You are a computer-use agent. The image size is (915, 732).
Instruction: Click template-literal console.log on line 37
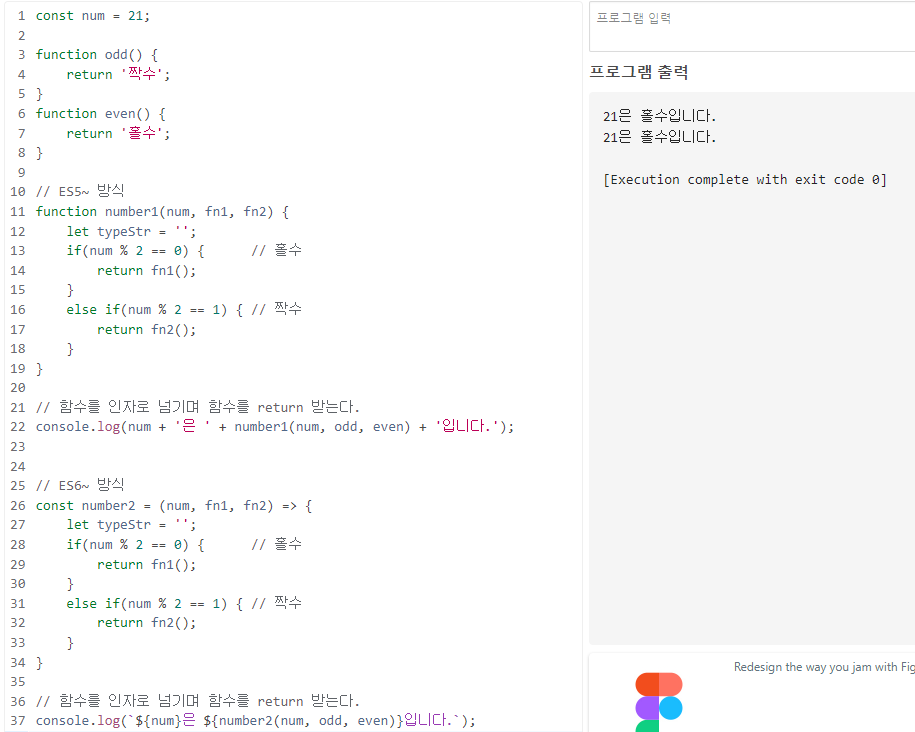(256, 720)
